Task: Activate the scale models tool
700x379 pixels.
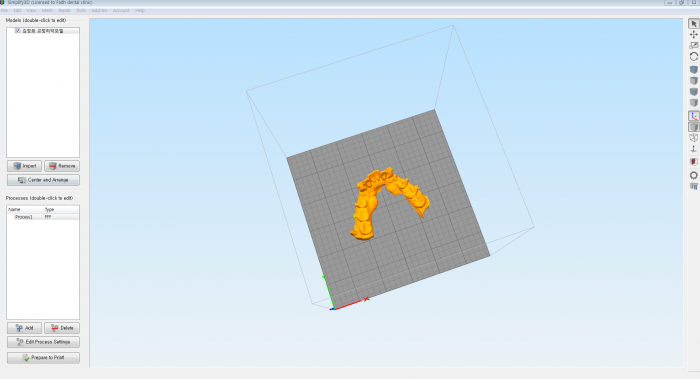Action: pos(693,46)
